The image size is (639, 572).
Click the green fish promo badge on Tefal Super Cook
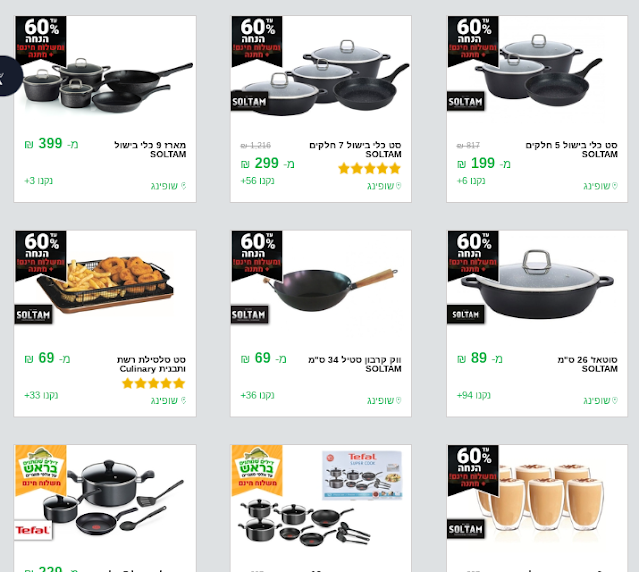(x=257, y=470)
